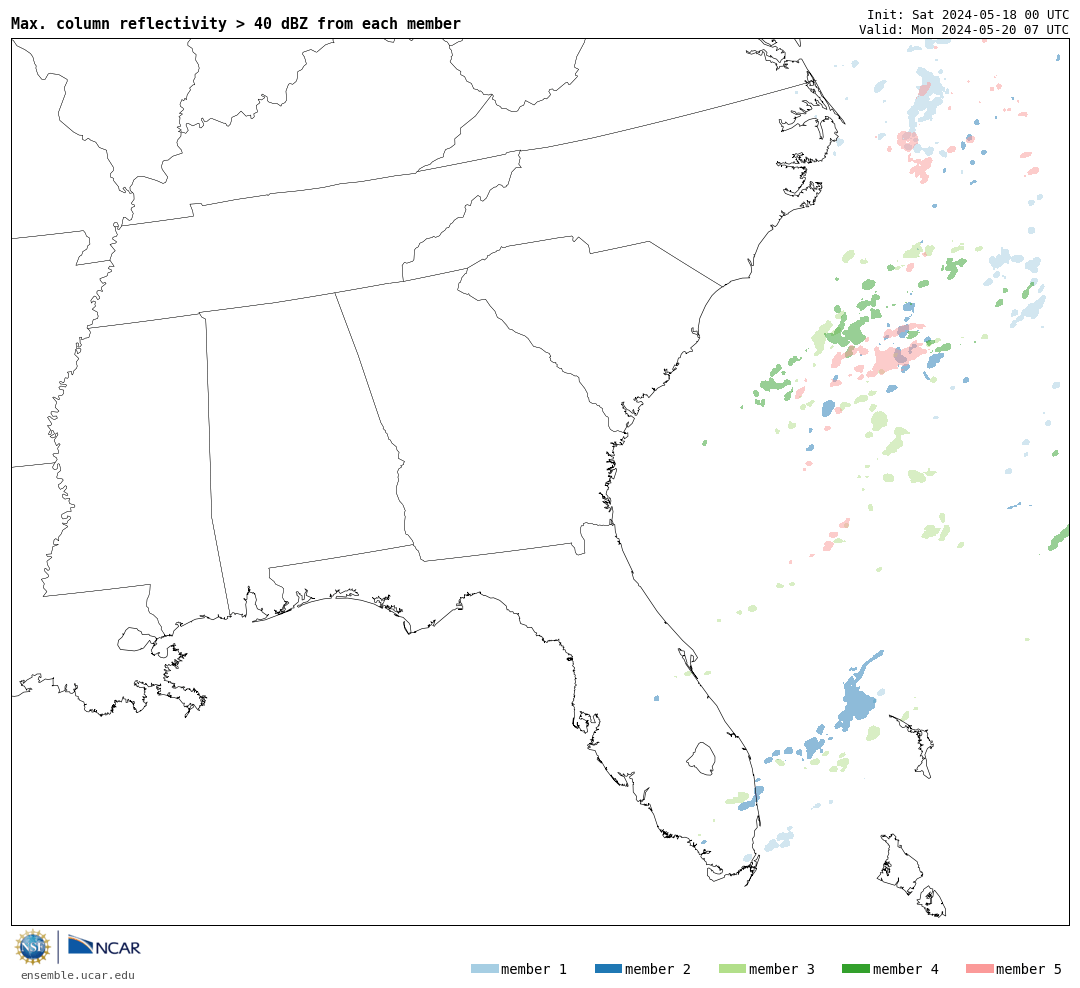Click the 'Valid: Mon 2024-05-20 07 UTC' text

tap(964, 30)
